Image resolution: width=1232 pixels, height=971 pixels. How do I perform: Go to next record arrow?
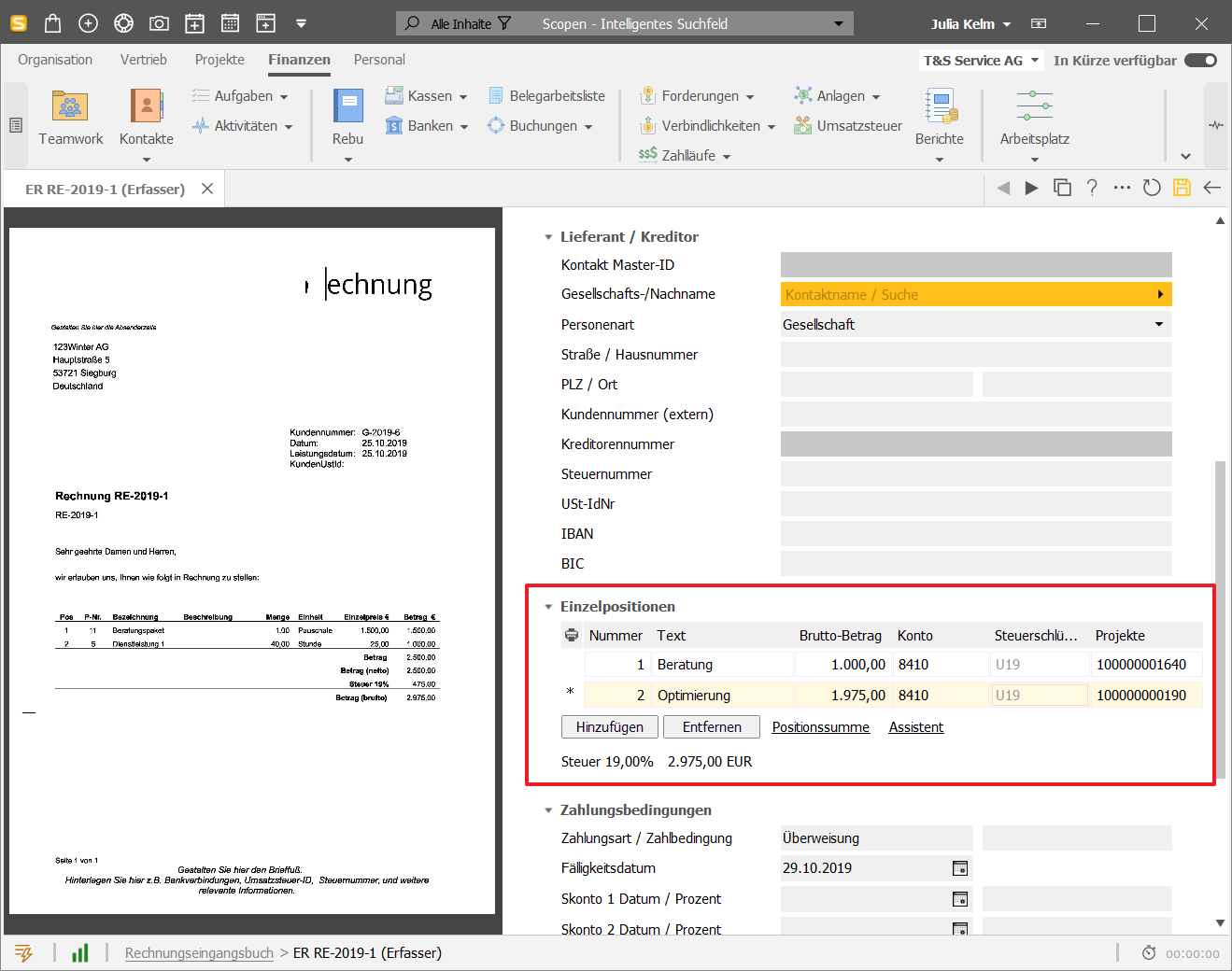pos(1031,188)
